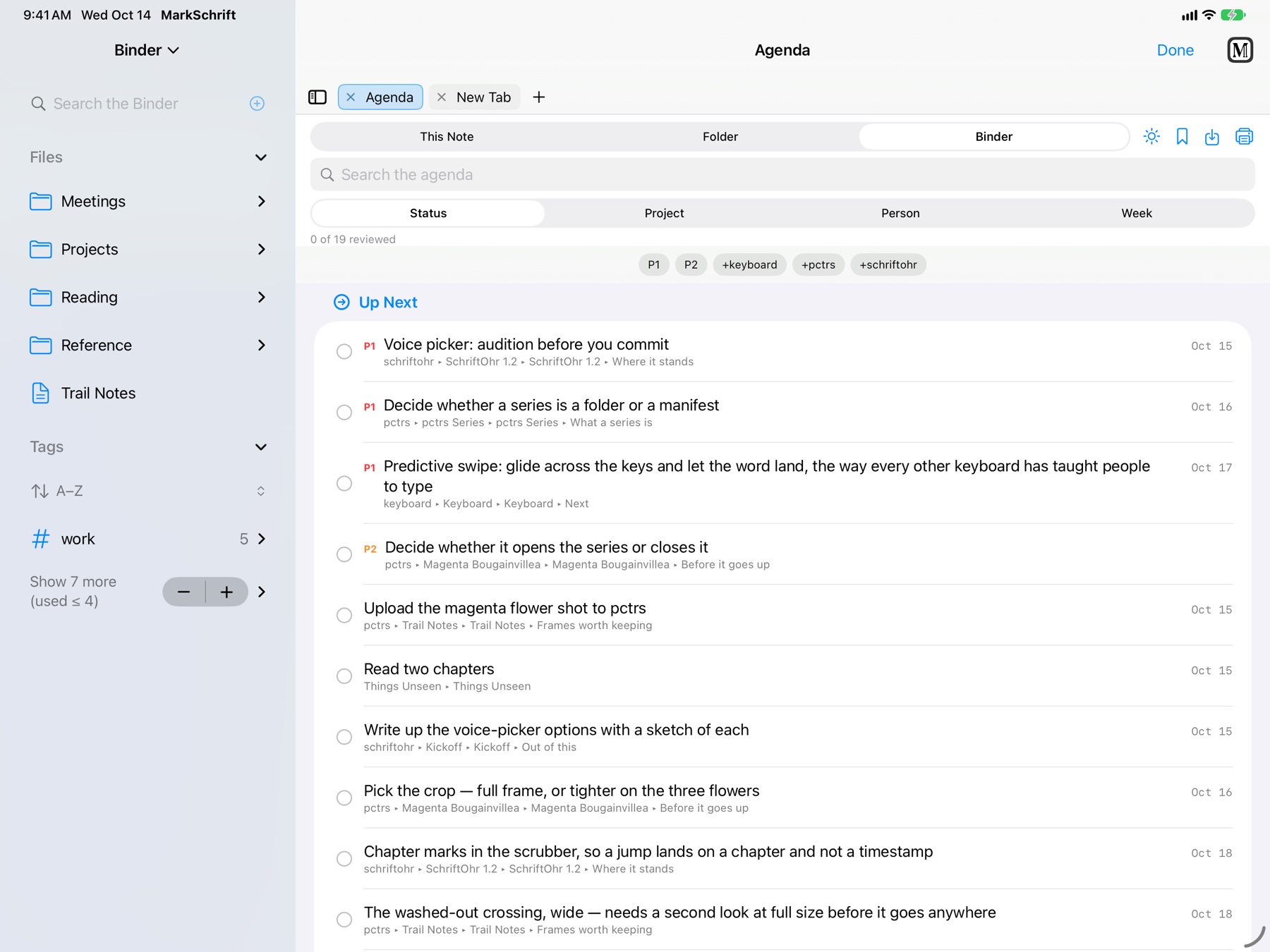1270x952 pixels.
Task: Add a new tab with the plus icon
Action: [x=539, y=97]
